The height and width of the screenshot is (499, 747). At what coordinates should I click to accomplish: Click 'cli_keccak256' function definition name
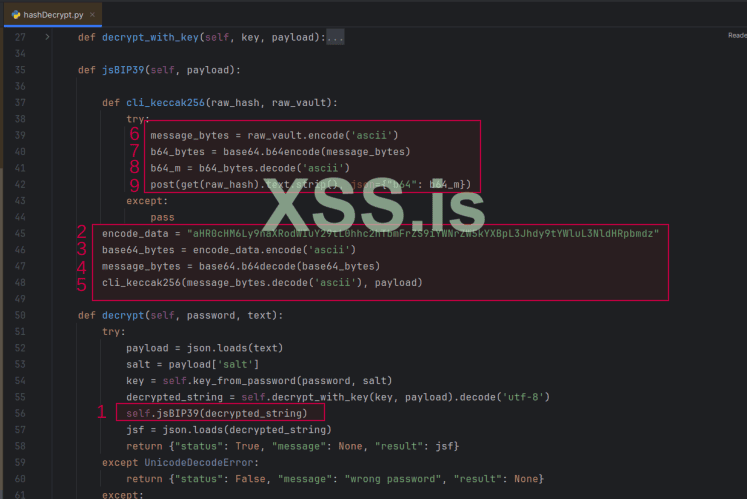click(165, 102)
